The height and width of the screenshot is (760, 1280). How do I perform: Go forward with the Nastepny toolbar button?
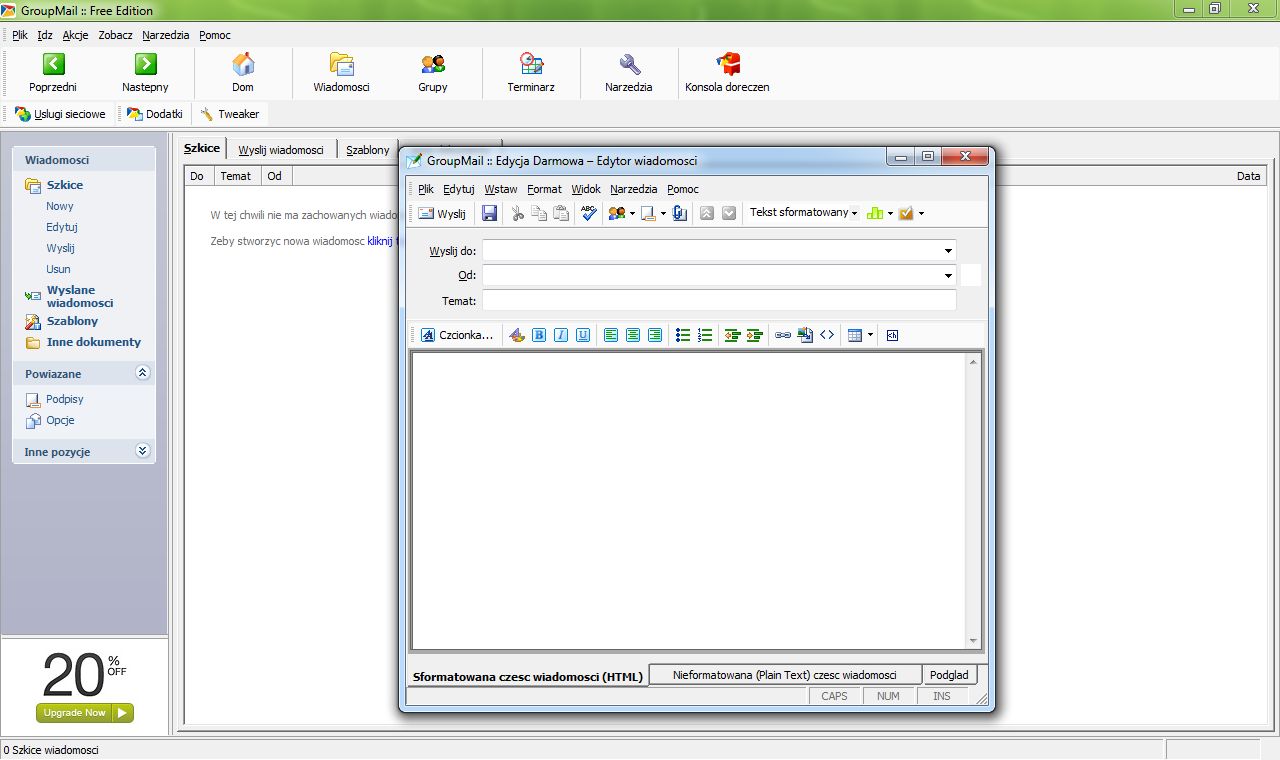coord(146,74)
